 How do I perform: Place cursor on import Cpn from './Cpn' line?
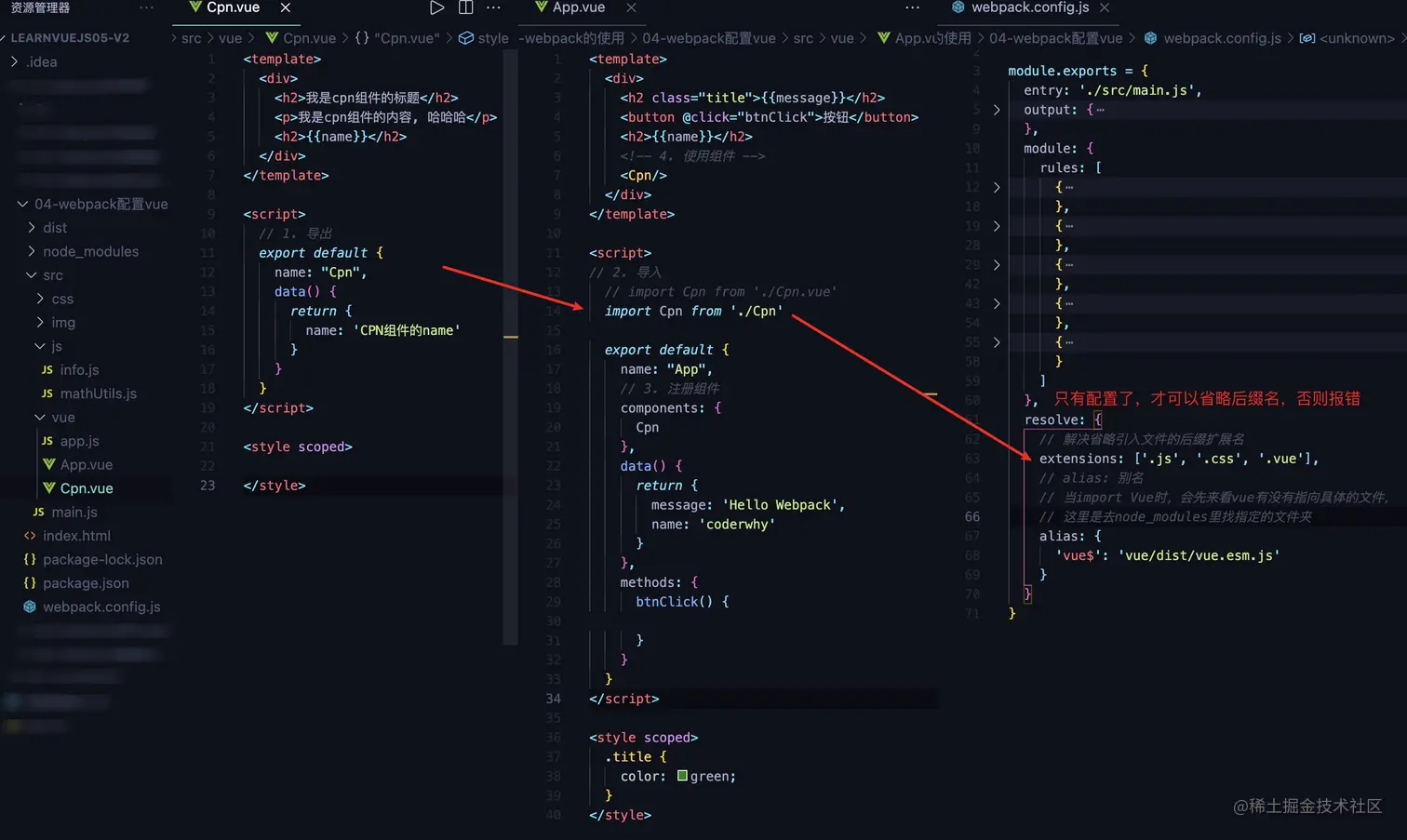click(x=693, y=311)
